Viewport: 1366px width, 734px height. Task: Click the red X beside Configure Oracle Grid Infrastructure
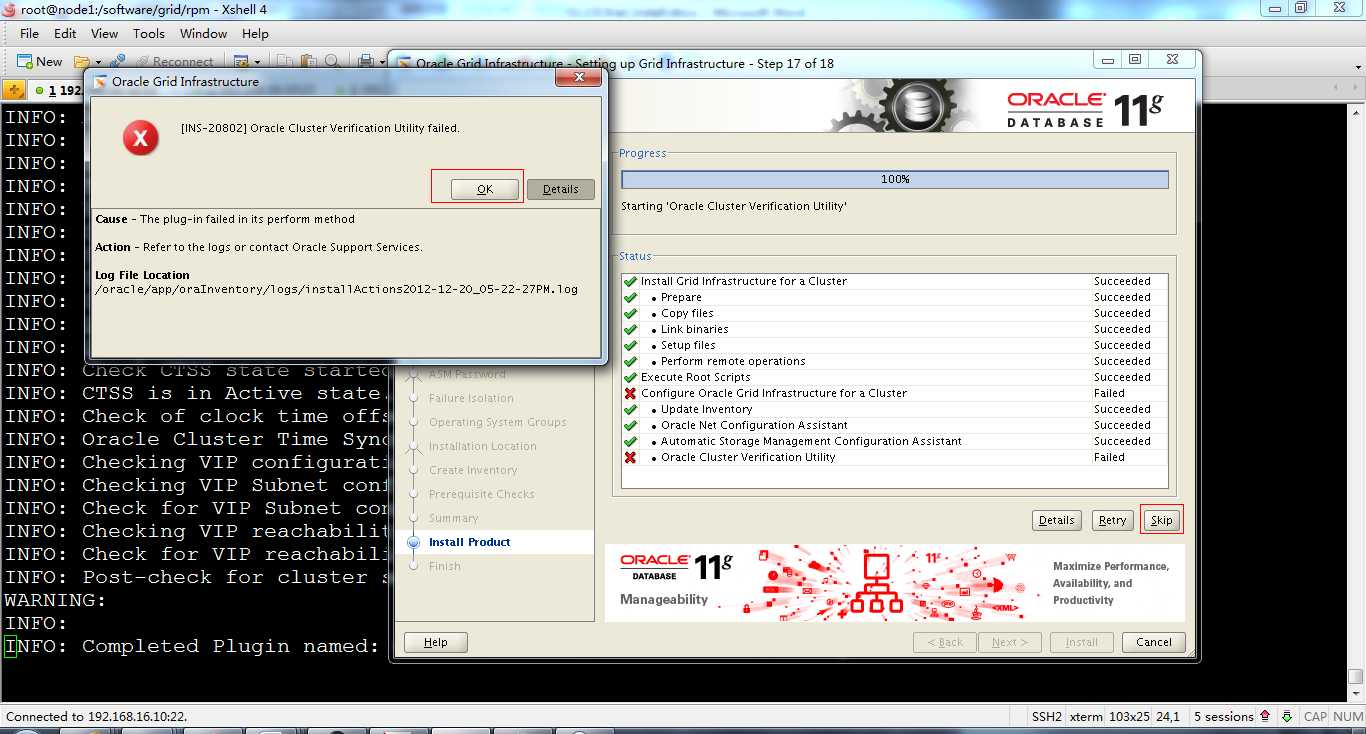630,393
